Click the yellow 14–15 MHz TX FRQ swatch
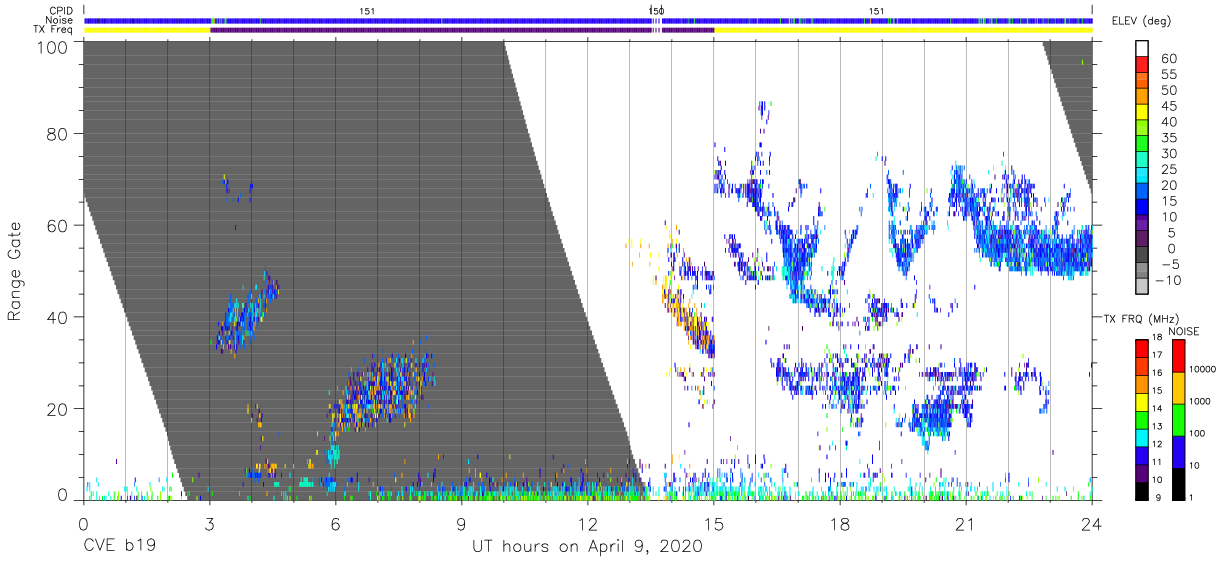This screenshot has width=1228, height=567. (1141, 401)
